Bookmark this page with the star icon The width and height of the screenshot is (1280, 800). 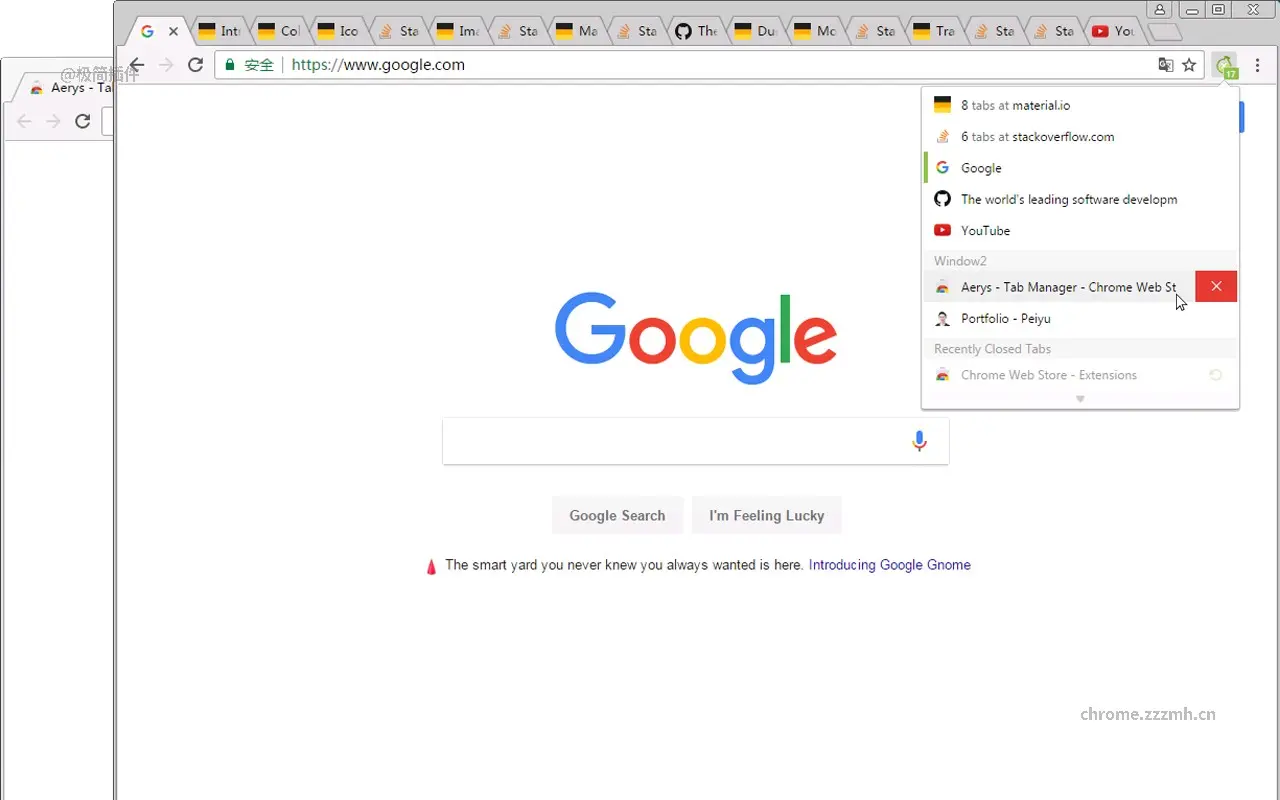point(1189,65)
